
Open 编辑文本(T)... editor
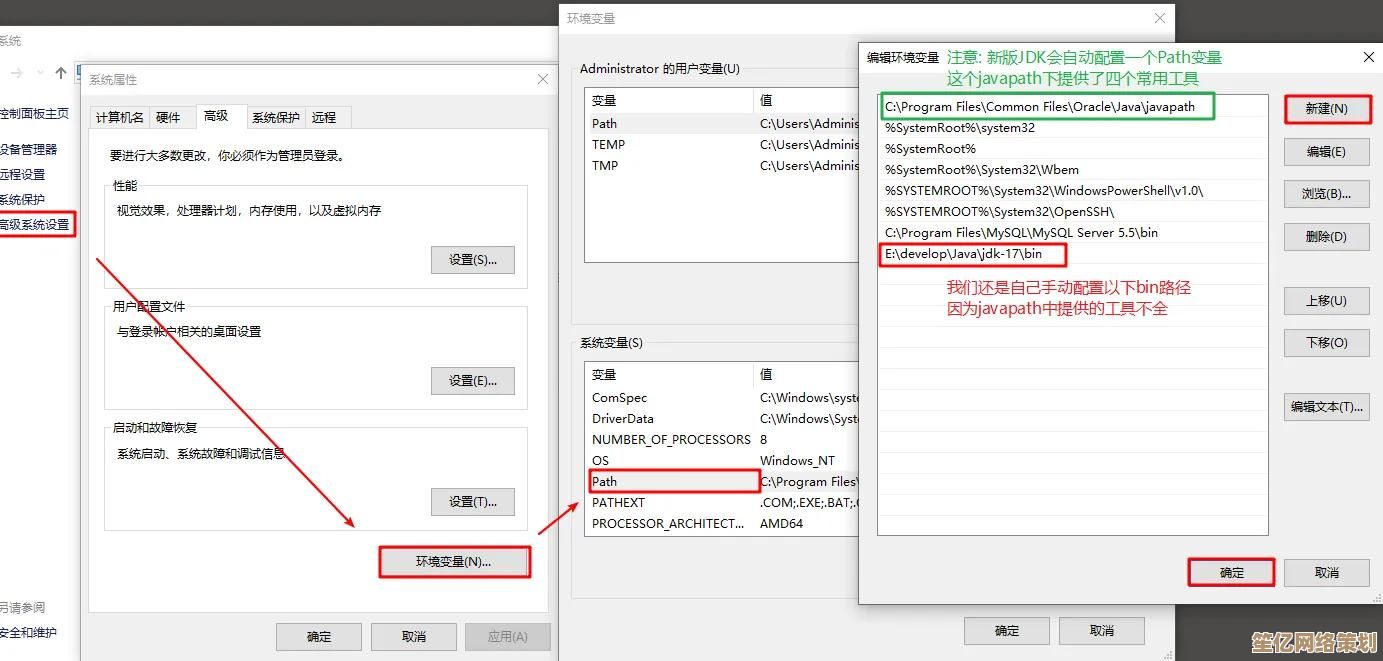pos(1326,407)
